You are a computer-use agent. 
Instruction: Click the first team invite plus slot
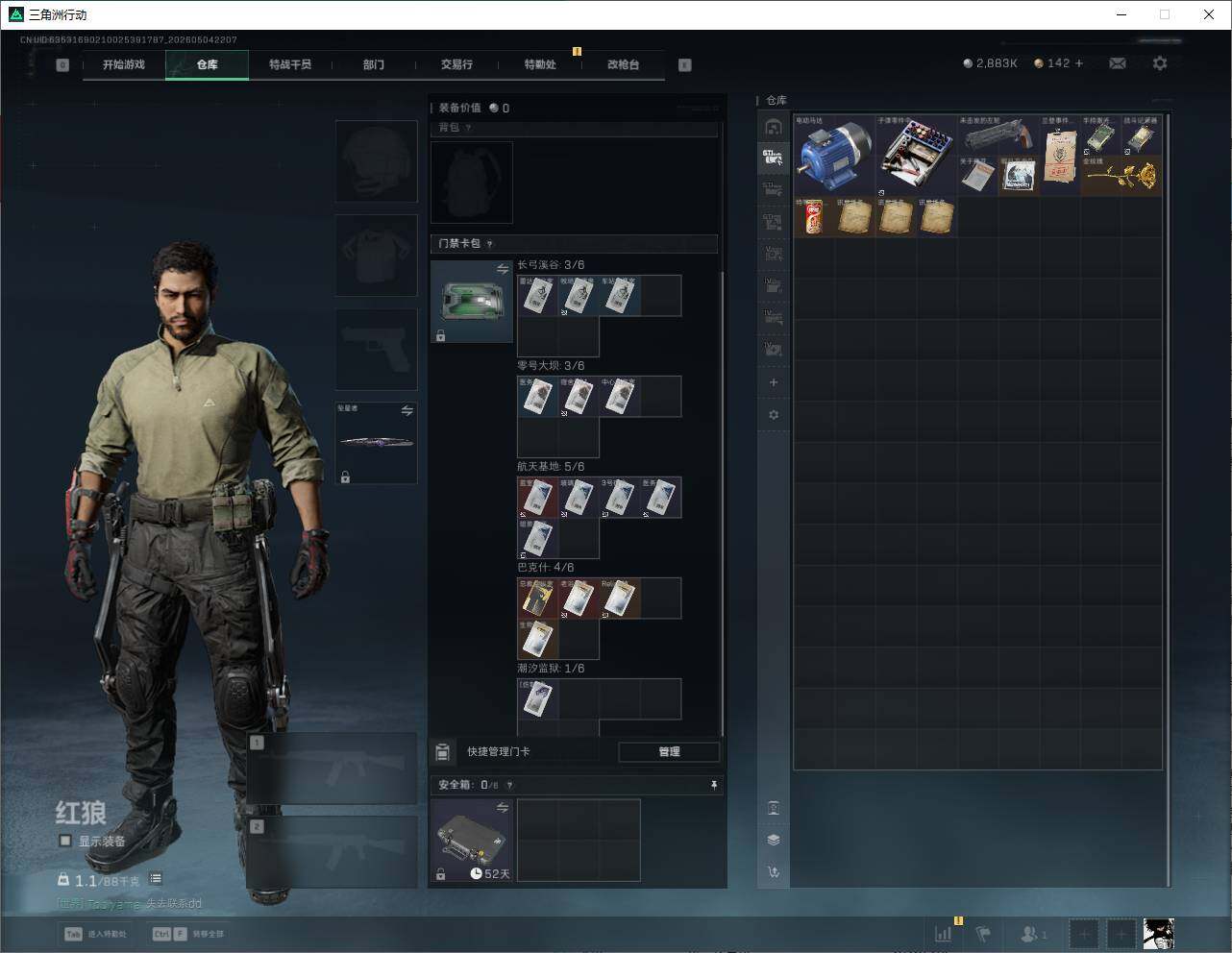1084,933
